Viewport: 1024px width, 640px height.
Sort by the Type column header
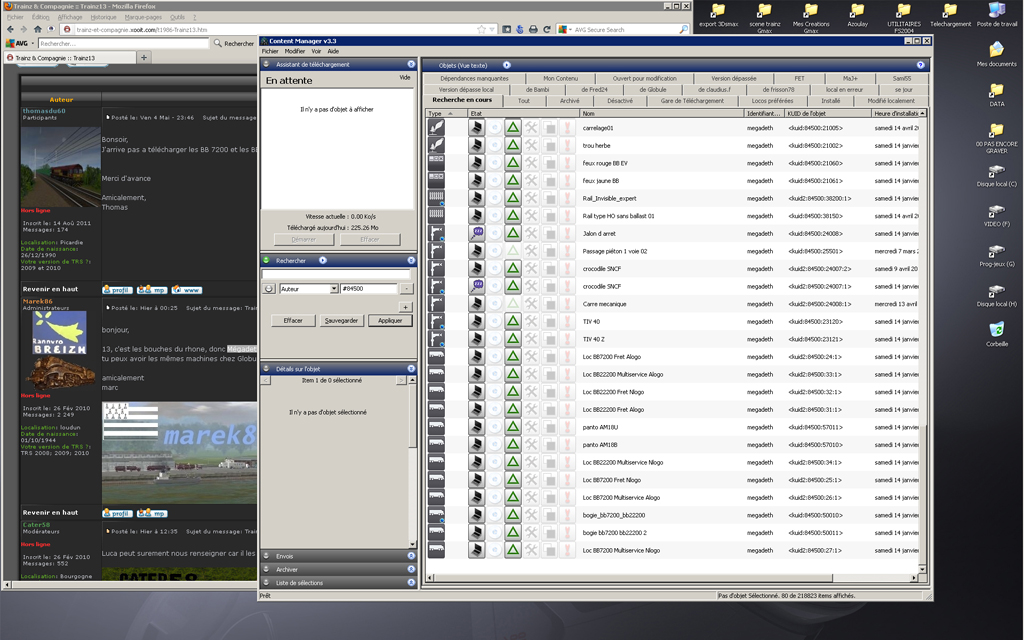[447, 114]
